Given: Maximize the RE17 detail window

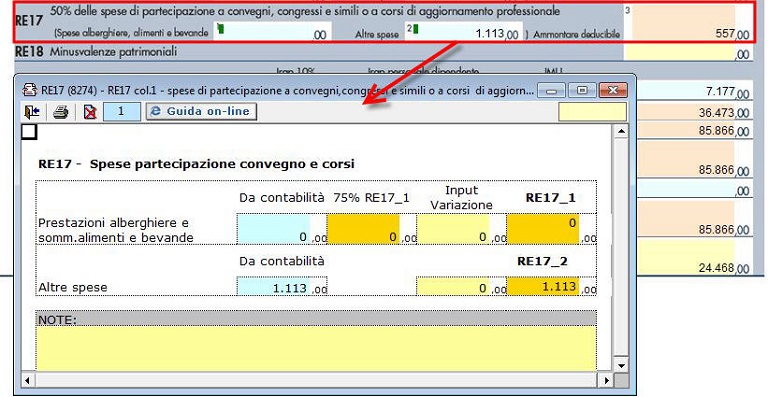Looking at the screenshot, I should coord(582,91).
